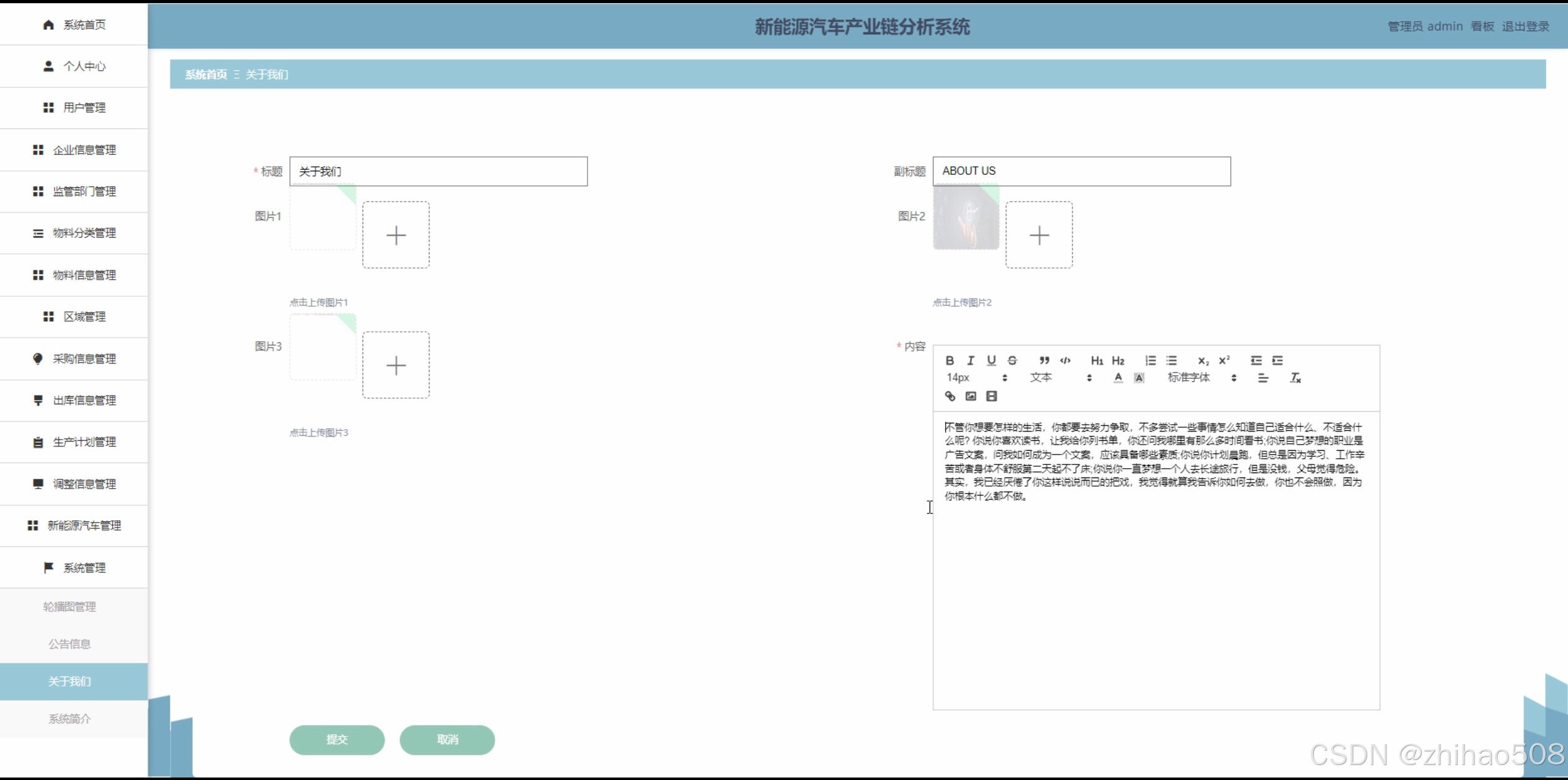Image resolution: width=1568 pixels, height=780 pixels.
Task: Insert a hyperlink with the link icon
Action: [949, 396]
